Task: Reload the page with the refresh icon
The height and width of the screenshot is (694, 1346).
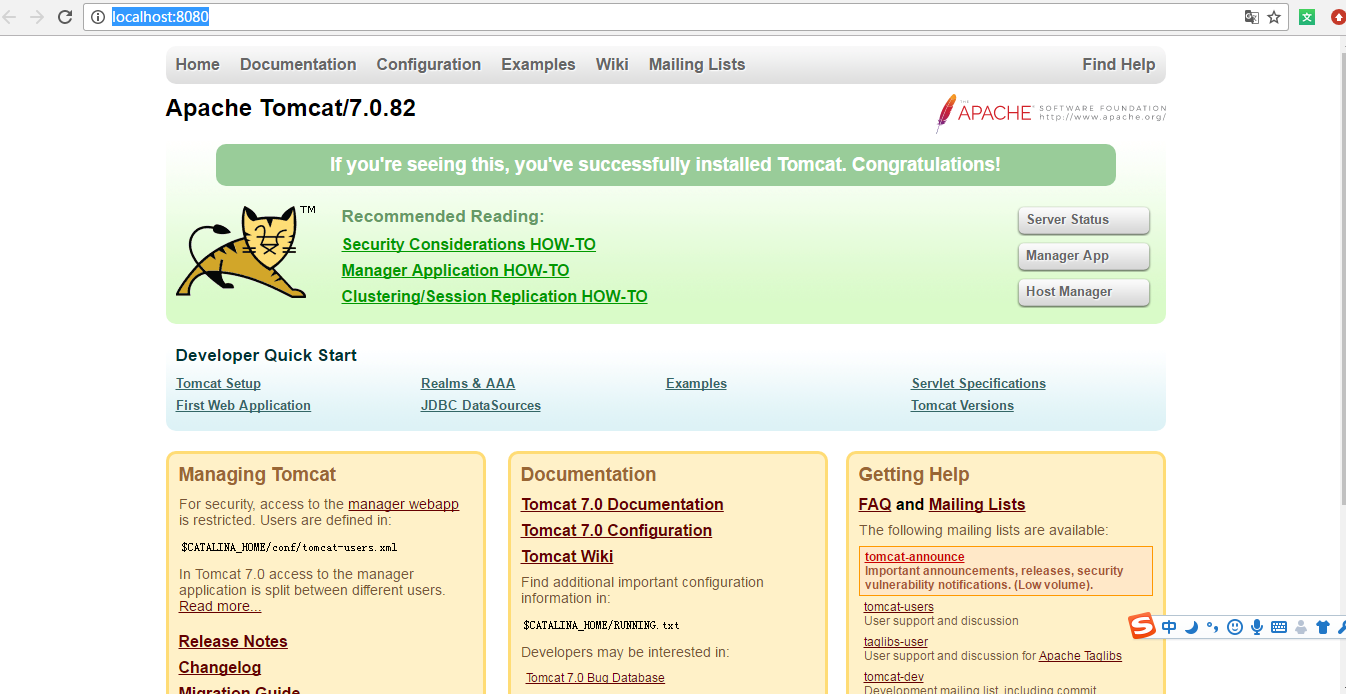Action: pos(65,17)
